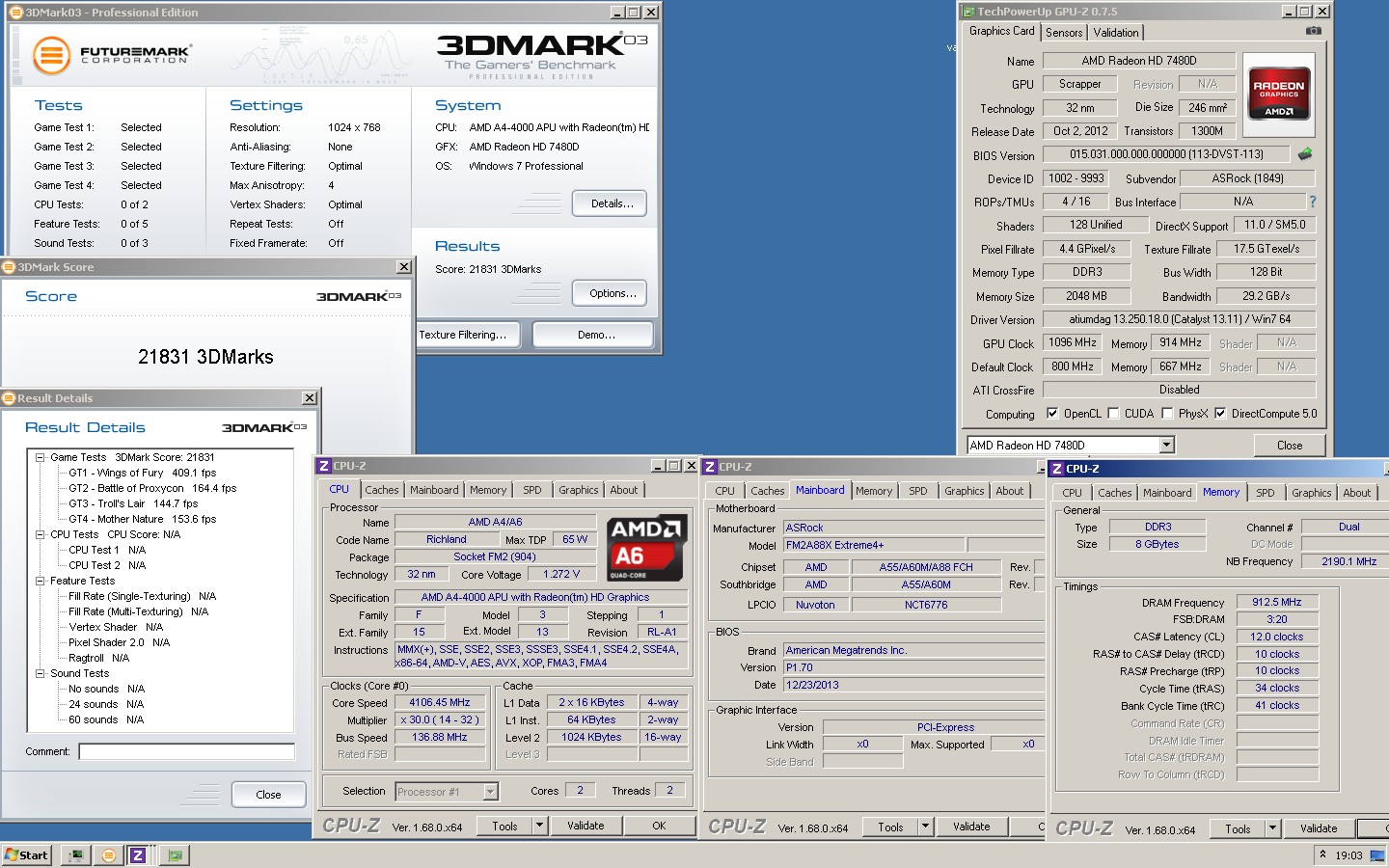This screenshot has height=868, width=1389.
Task: Switch to GPU-Z taskbar button
Action: click(175, 854)
